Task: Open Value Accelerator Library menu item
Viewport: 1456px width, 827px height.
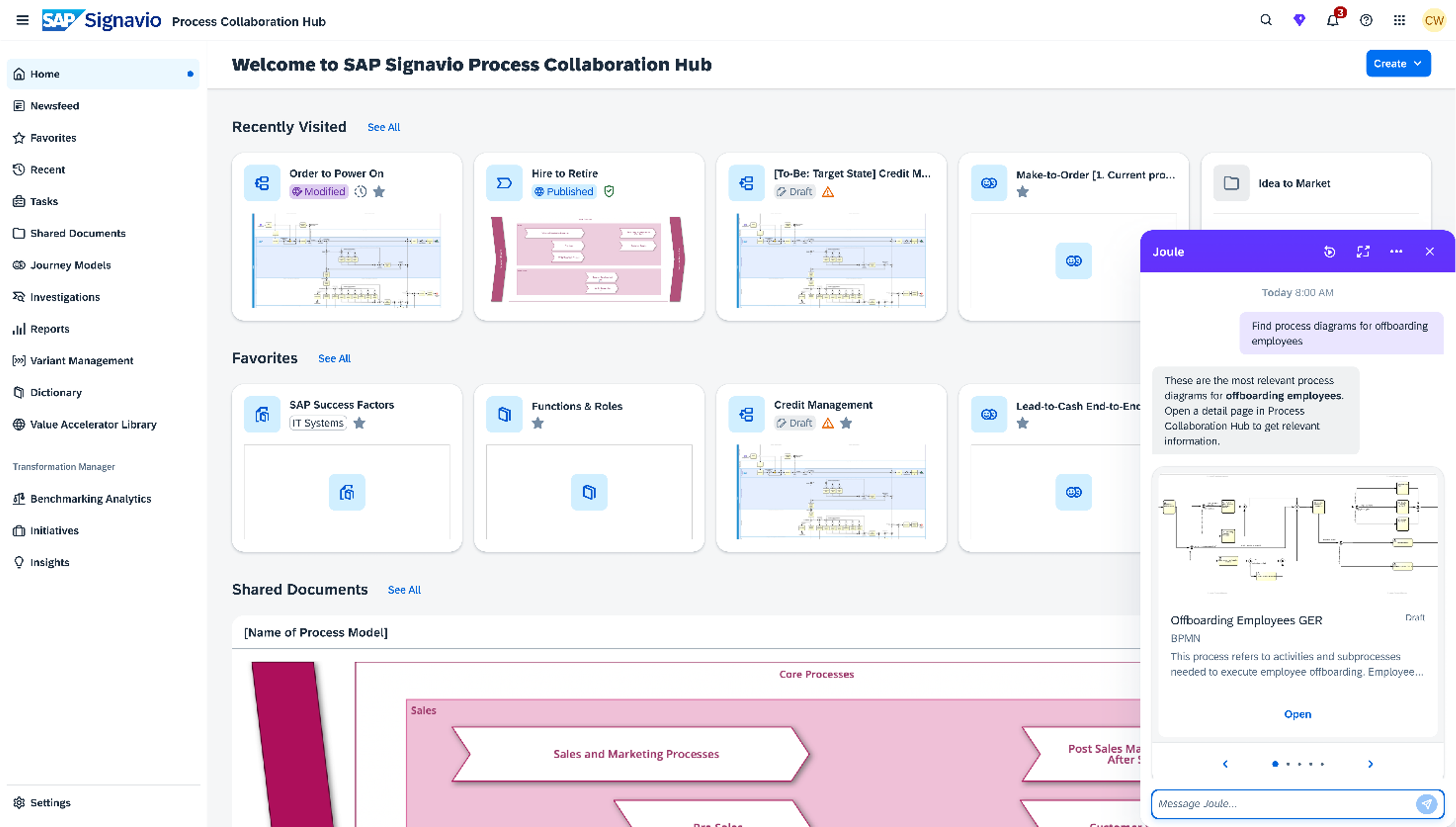Action: [93, 424]
